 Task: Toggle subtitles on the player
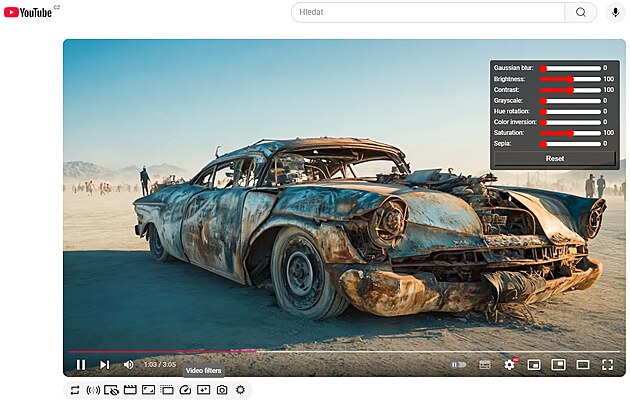485,365
